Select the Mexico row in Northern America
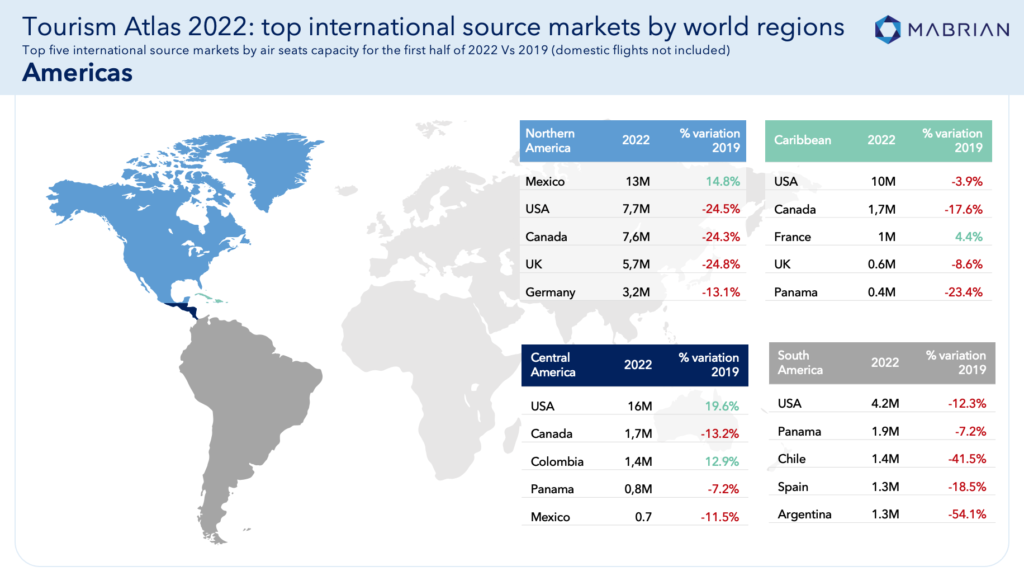Screen dimensions: 1024x576 pos(633,182)
